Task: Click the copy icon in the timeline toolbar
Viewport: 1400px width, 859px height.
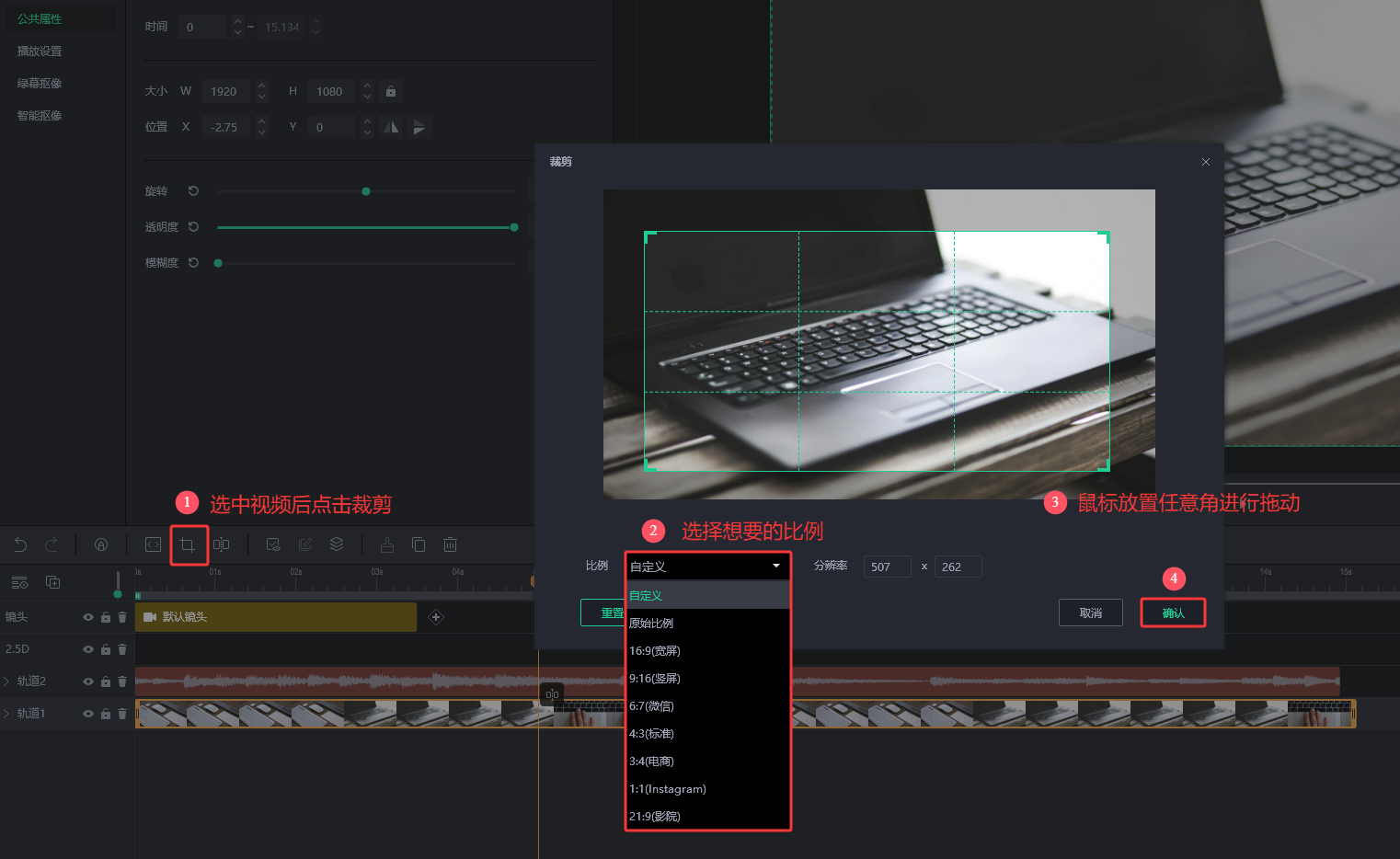Action: coord(419,544)
